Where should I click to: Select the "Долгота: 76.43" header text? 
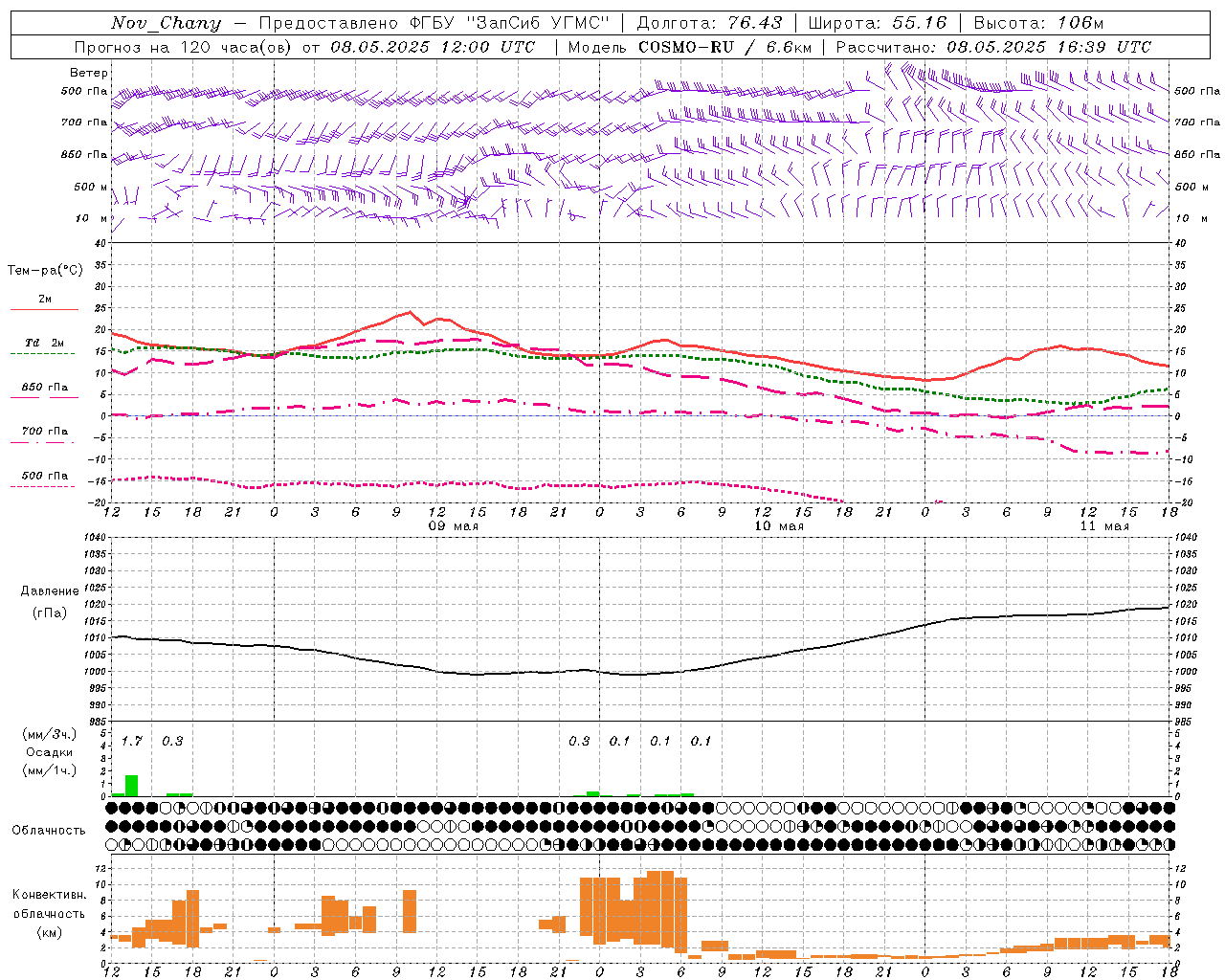click(x=709, y=23)
